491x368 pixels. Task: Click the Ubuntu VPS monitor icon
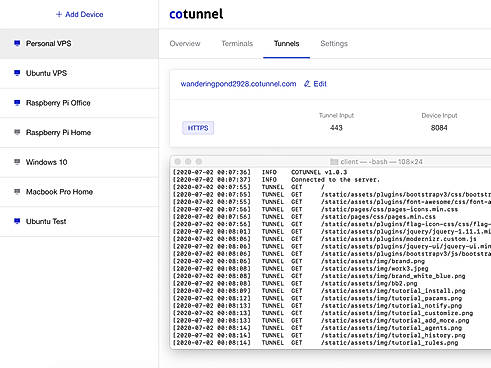pyautogui.click(x=17, y=73)
